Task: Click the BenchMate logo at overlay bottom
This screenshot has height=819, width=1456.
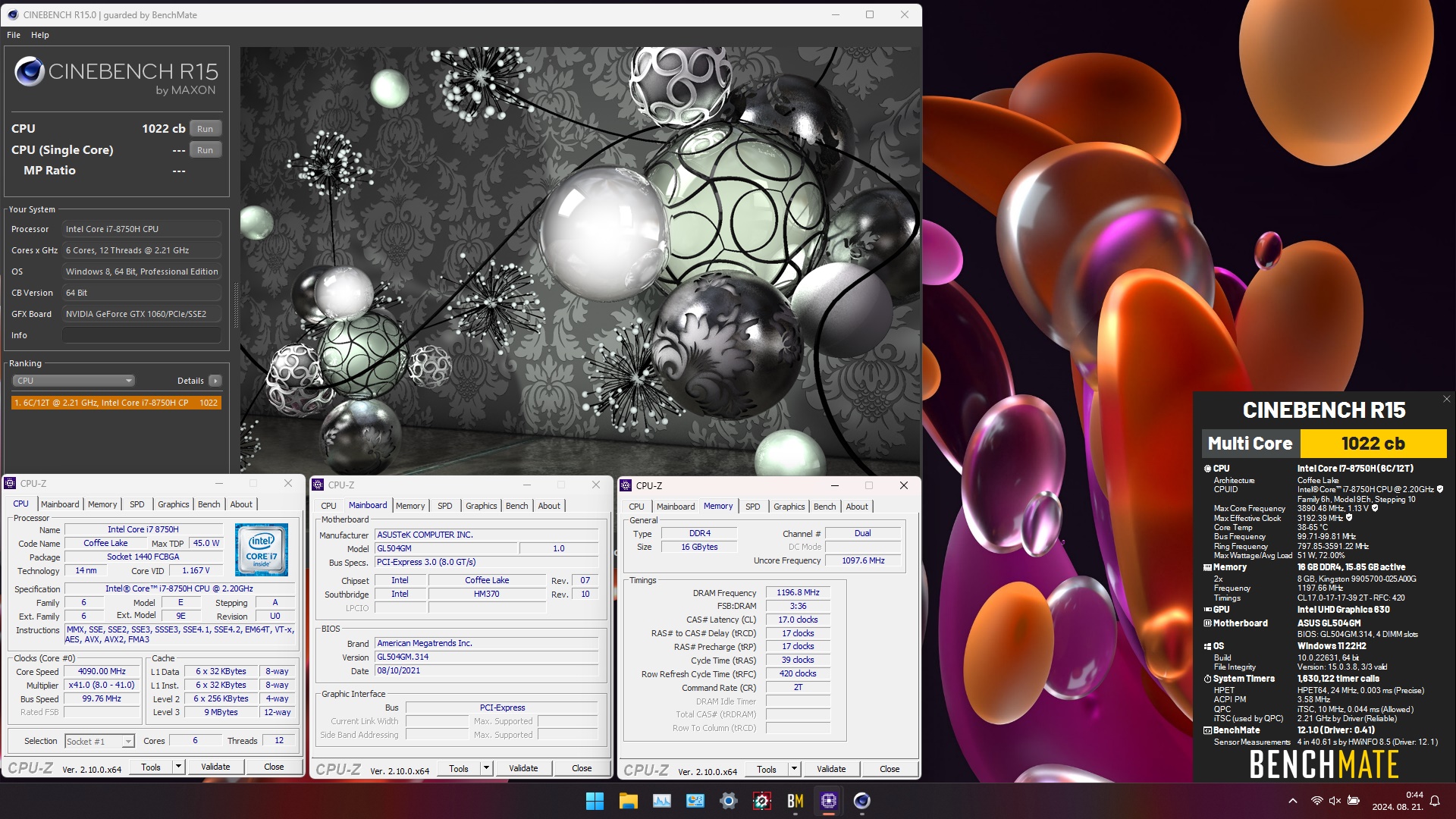Action: [1323, 764]
